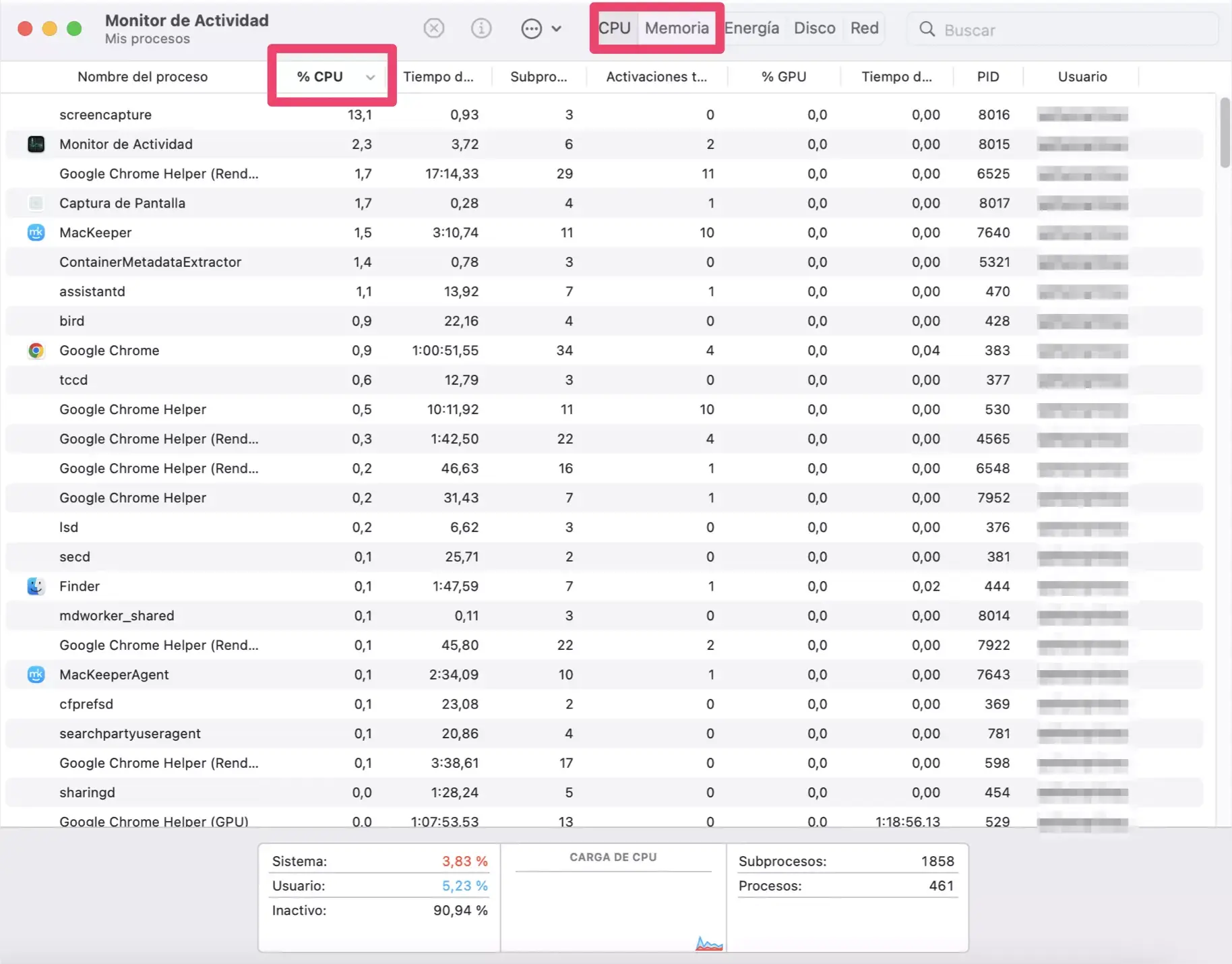Screen dimensions: 1232x964
Task: Show the Red network tab
Action: point(864,28)
